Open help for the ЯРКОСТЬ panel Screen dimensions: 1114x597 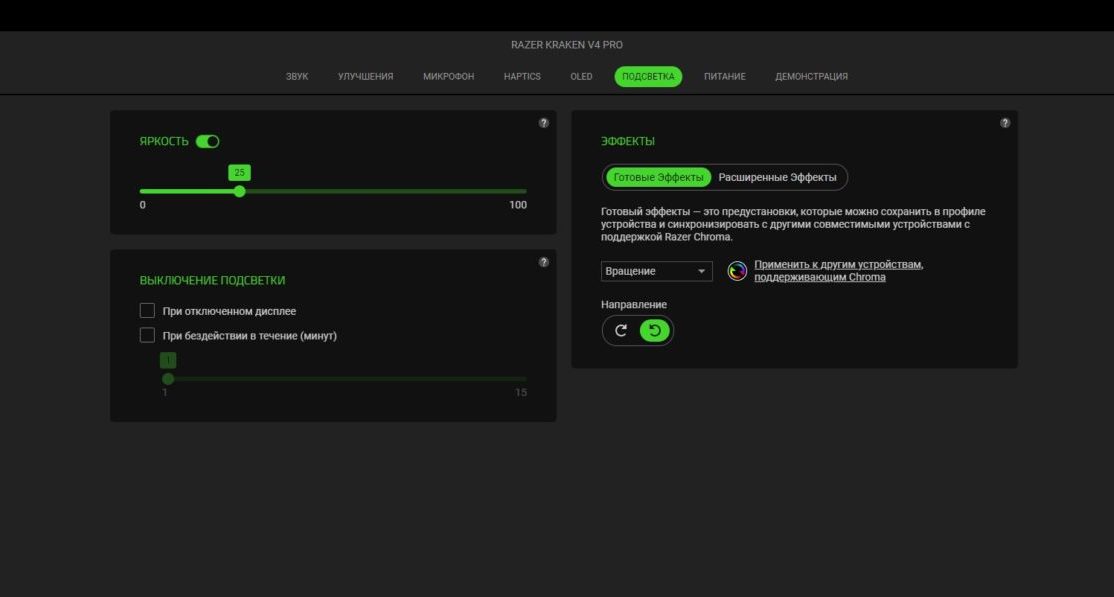pos(544,123)
